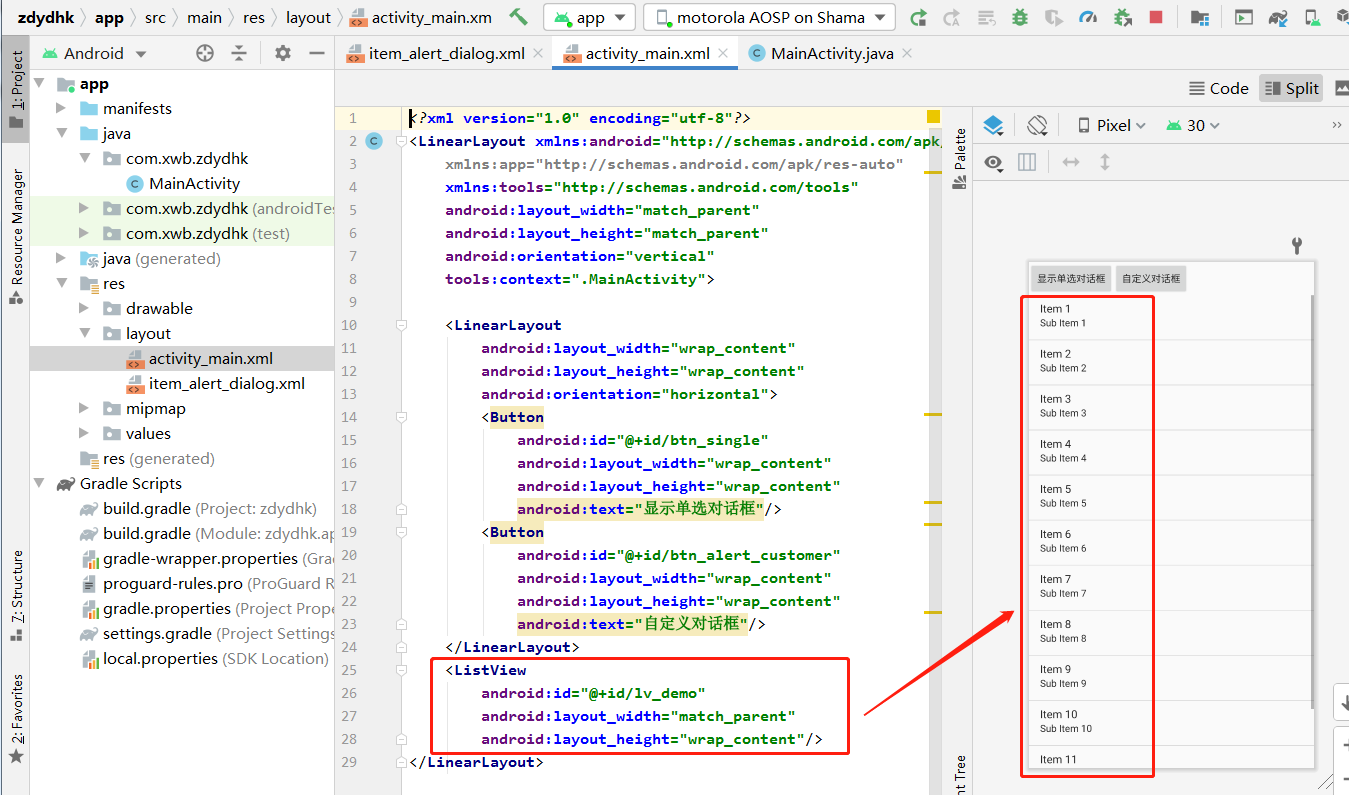
Task: Toggle View Options eye icon in designer
Action: click(993, 162)
